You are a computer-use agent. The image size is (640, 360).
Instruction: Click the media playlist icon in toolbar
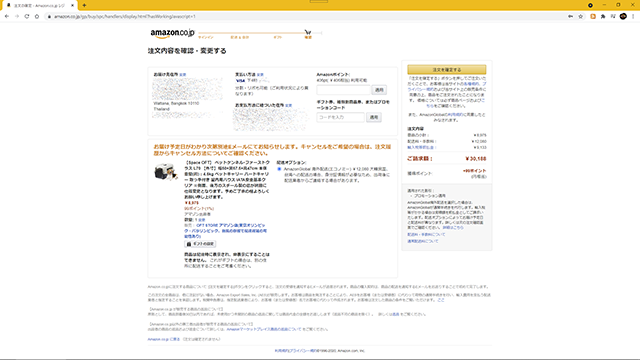(613, 16)
